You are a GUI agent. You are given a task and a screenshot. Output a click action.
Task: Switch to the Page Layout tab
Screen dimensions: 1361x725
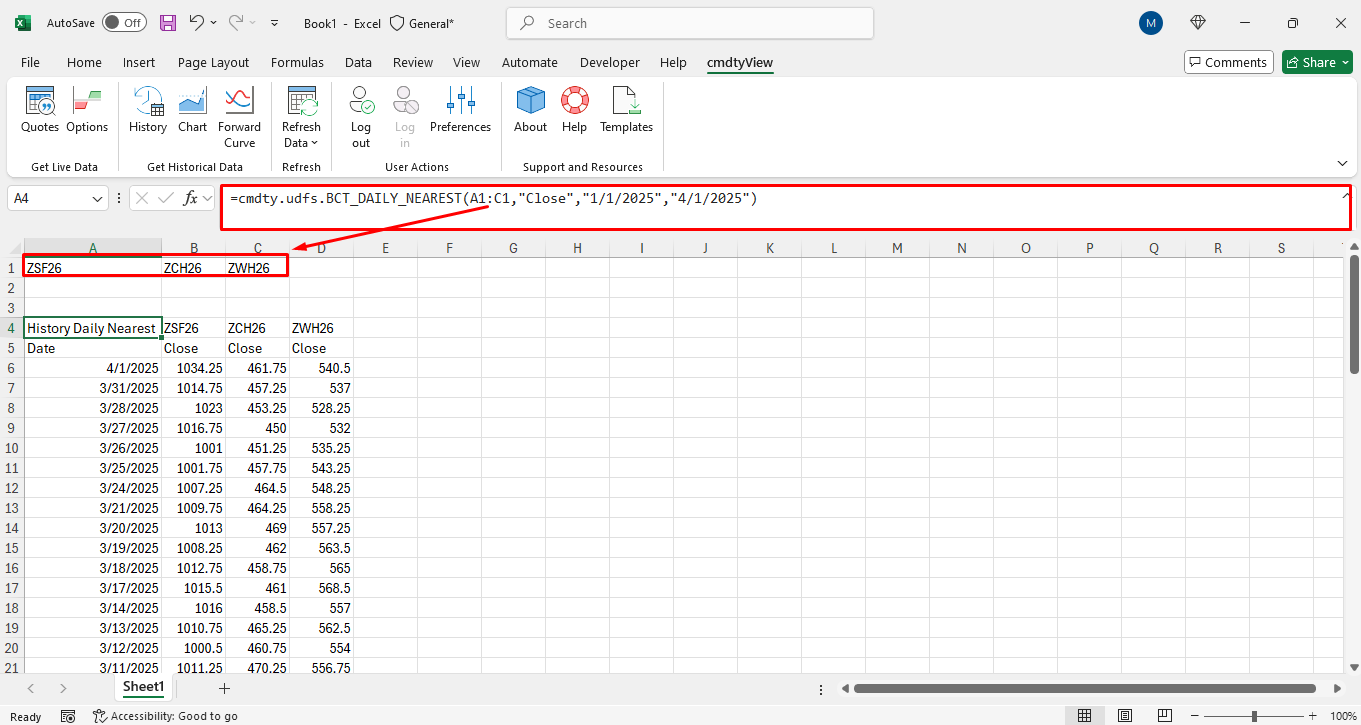pos(213,62)
